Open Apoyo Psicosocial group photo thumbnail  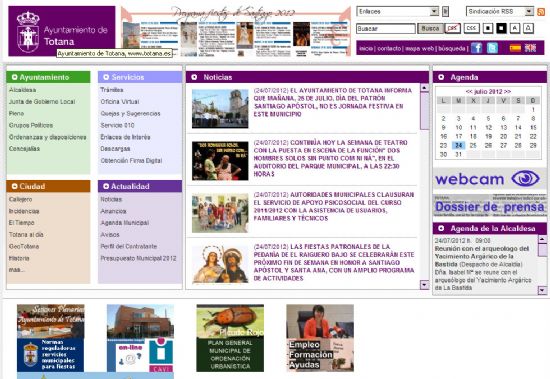220,213
